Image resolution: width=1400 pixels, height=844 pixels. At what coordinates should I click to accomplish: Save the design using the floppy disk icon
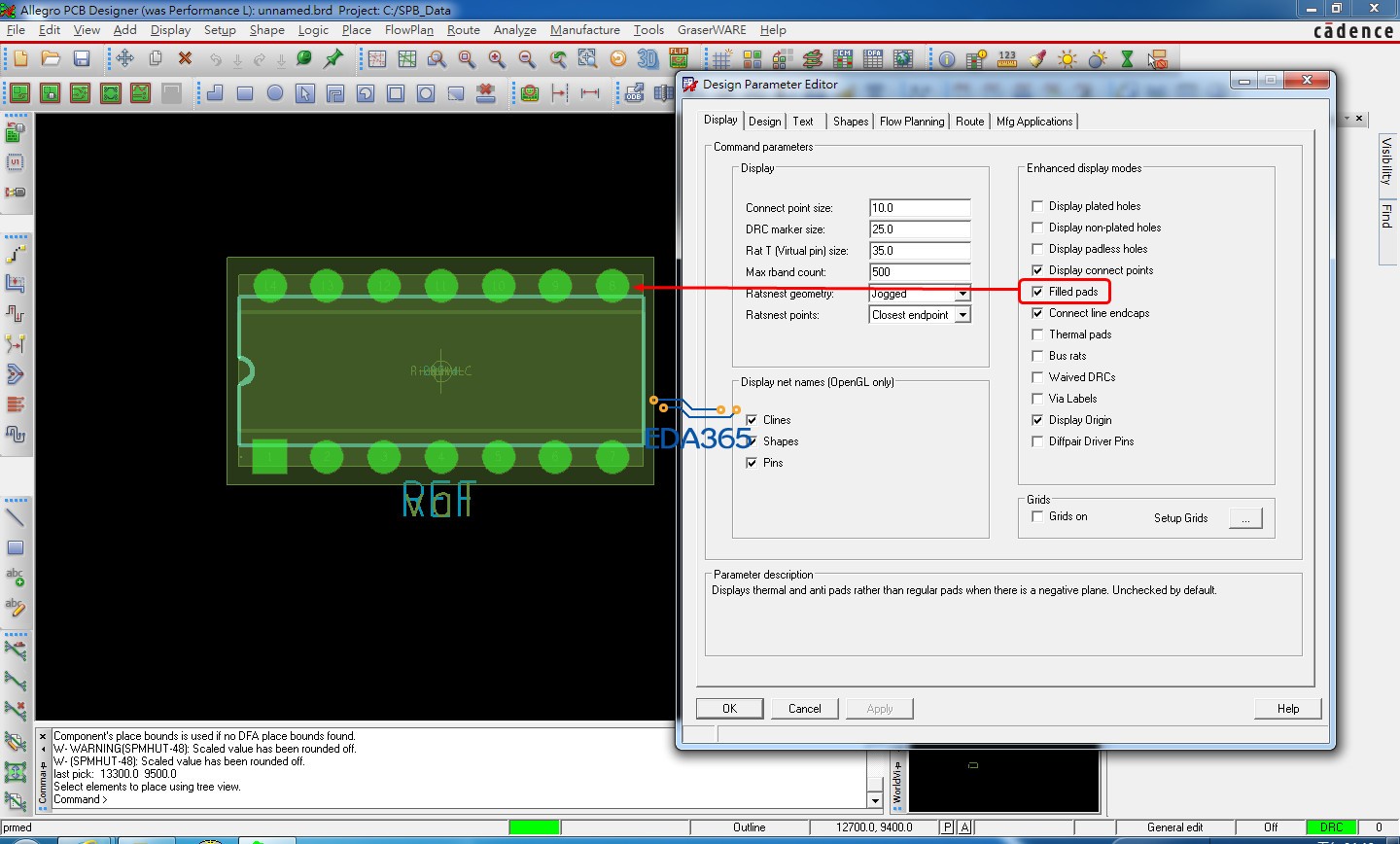pyautogui.click(x=82, y=59)
